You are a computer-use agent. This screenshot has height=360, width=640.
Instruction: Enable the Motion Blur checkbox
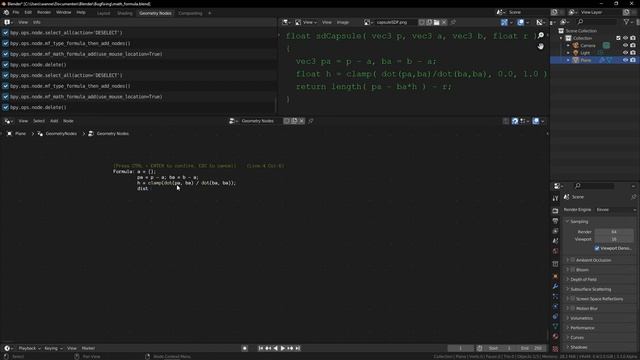point(573,309)
